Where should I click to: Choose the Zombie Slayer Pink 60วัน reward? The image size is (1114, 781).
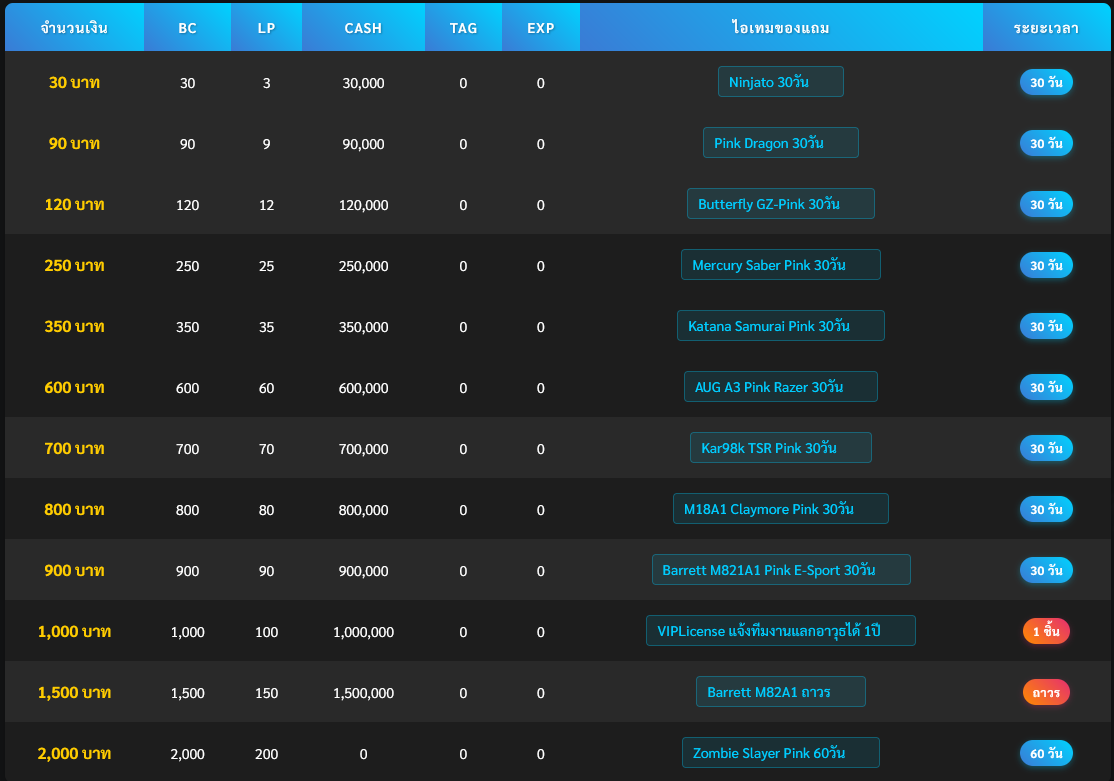[x=781, y=752]
